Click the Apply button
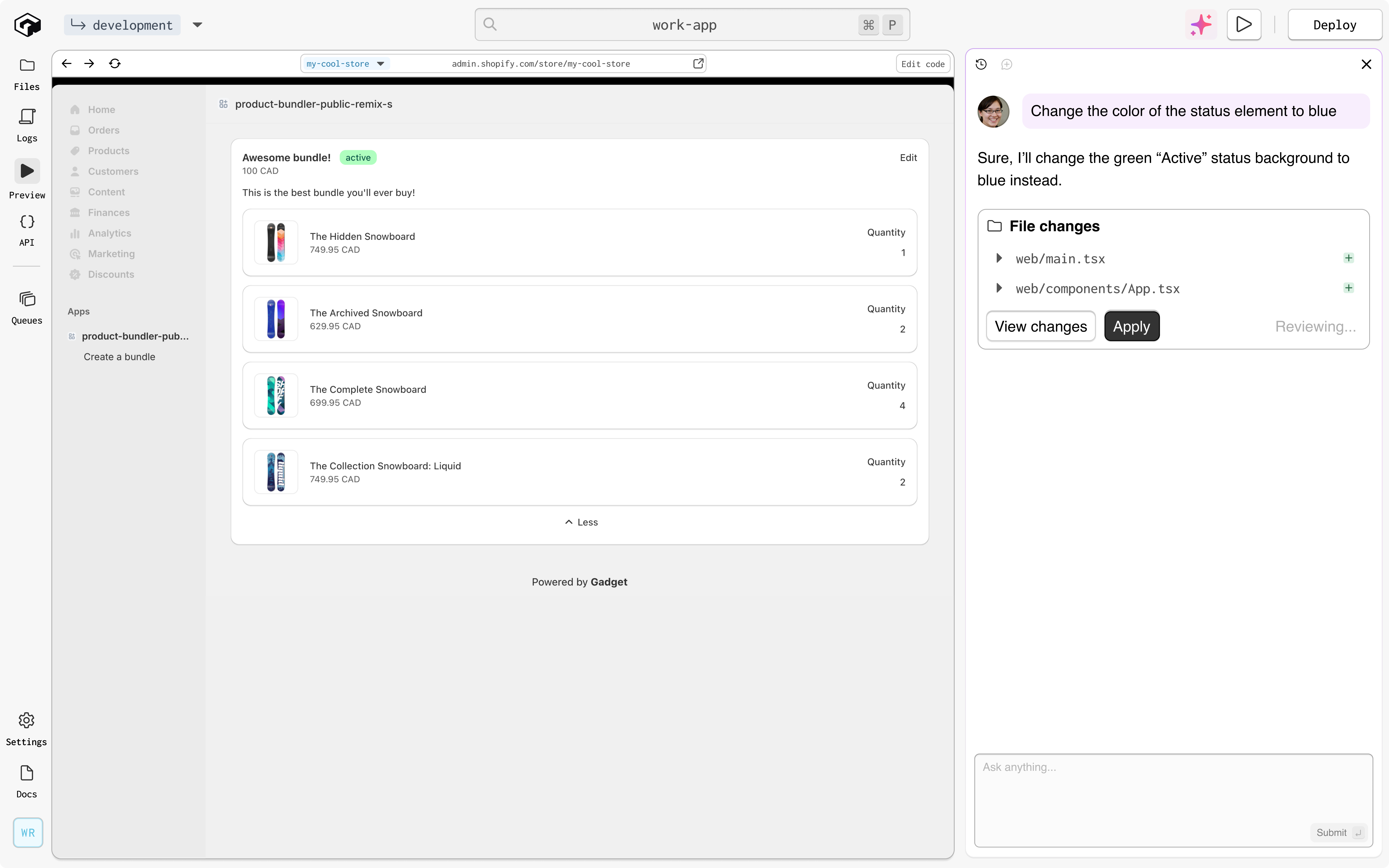1389x868 pixels. pos(1131,326)
